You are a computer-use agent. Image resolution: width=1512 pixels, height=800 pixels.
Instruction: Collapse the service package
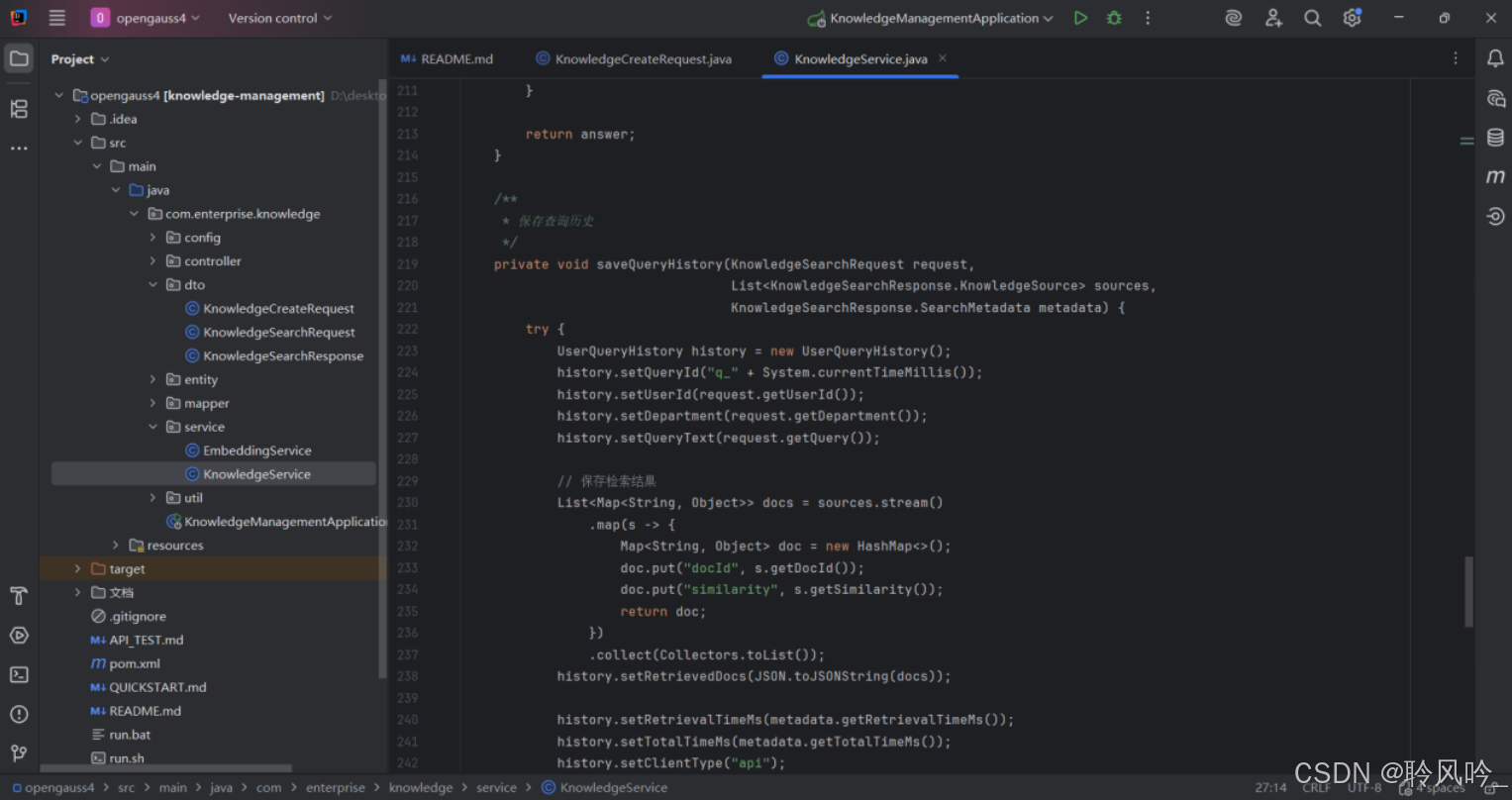tap(153, 427)
